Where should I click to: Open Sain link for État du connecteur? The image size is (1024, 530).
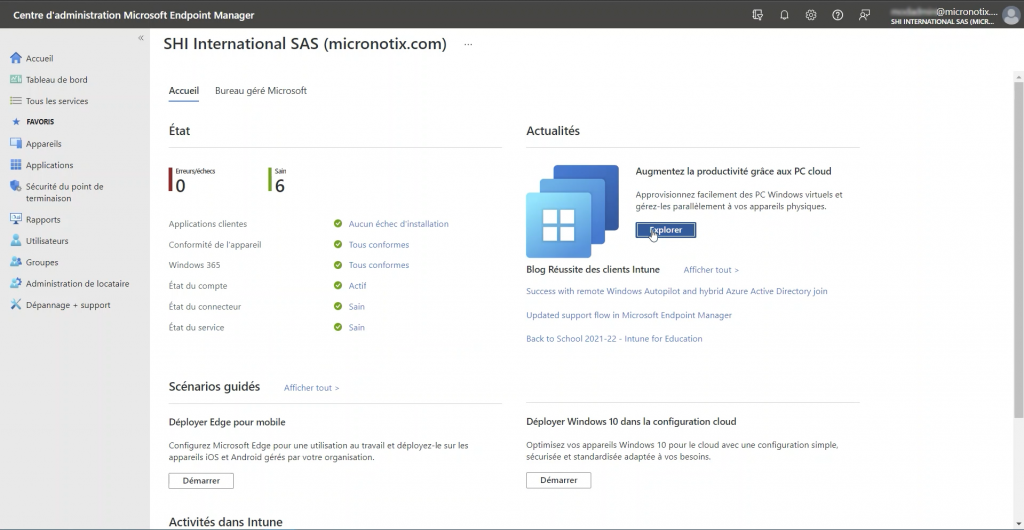[x=357, y=307]
